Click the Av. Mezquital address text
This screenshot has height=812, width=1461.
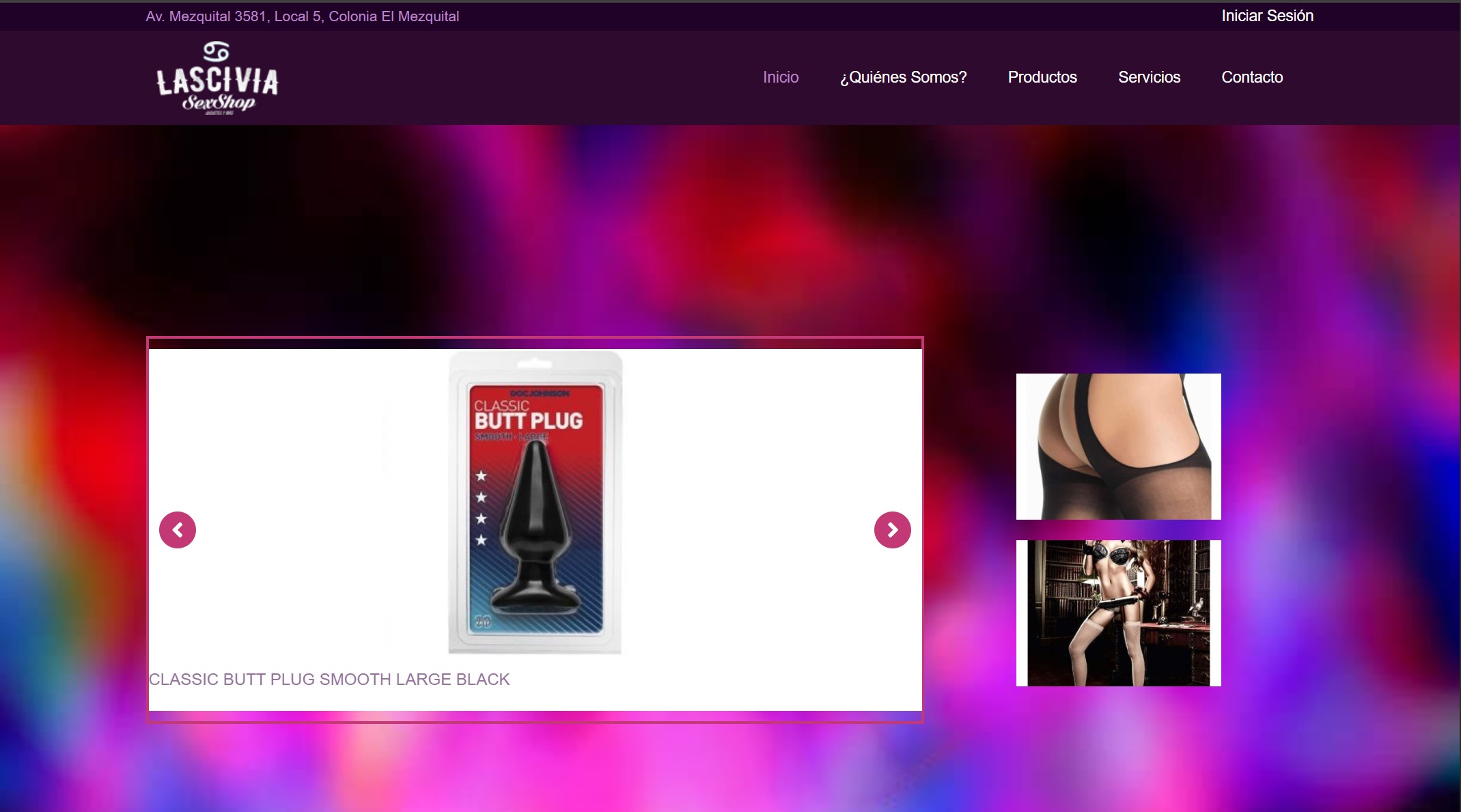point(302,16)
